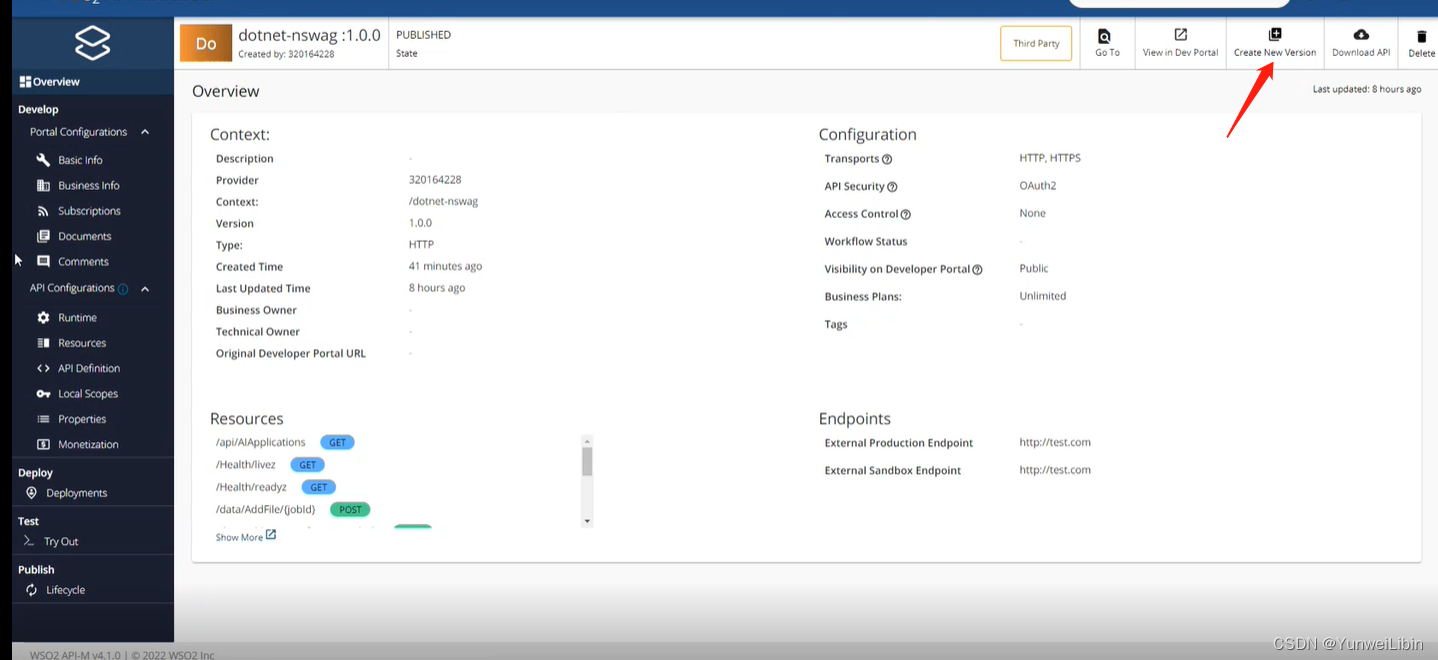The height and width of the screenshot is (660, 1438).
Task: Click the Delete trash icon
Action: point(1421,36)
